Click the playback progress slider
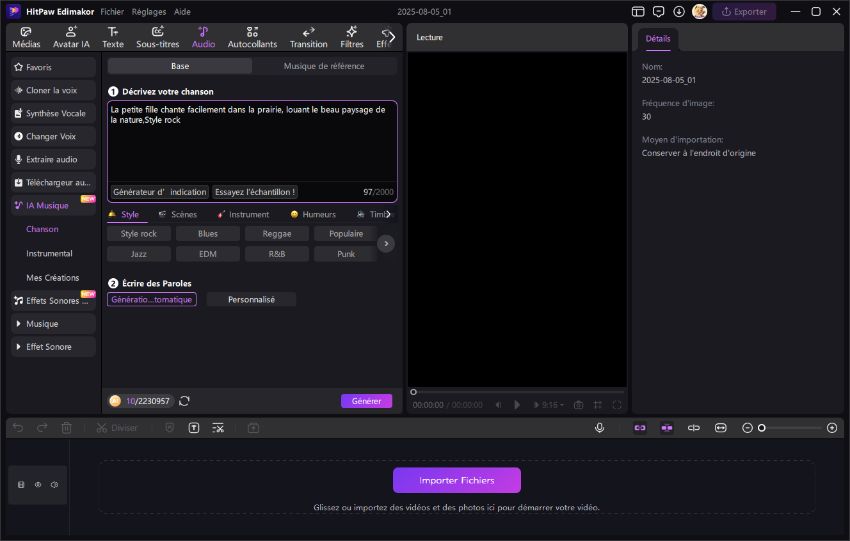850x541 pixels. [517, 391]
